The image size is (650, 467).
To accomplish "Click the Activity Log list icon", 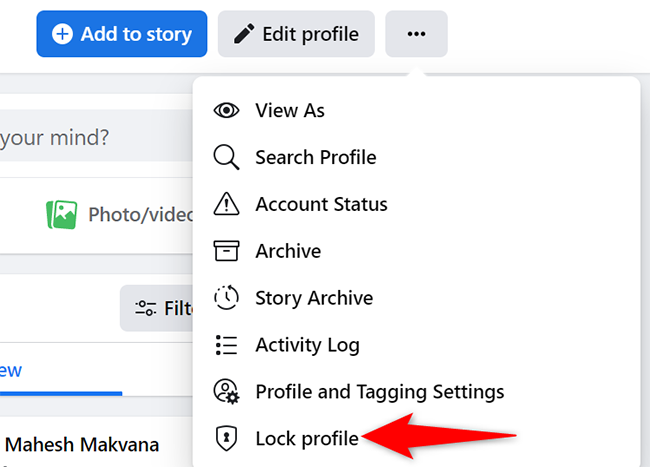I will 227,345.
